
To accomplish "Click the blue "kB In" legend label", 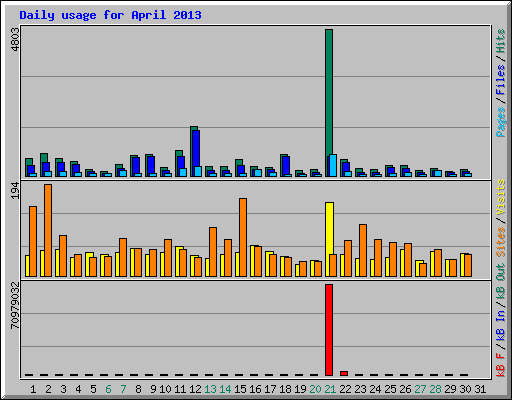I will click(x=501, y=326).
